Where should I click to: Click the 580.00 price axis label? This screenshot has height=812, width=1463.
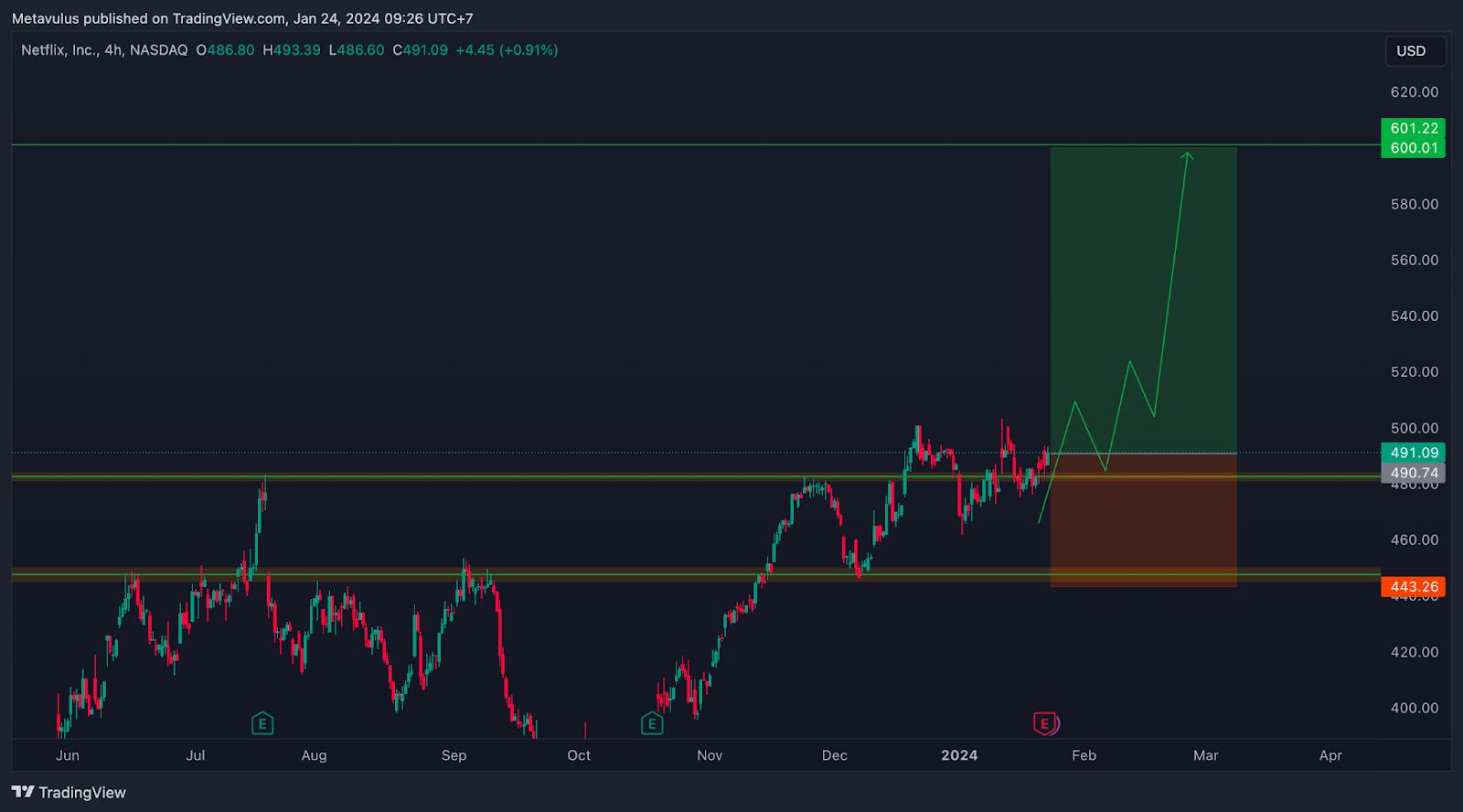pyautogui.click(x=1415, y=204)
